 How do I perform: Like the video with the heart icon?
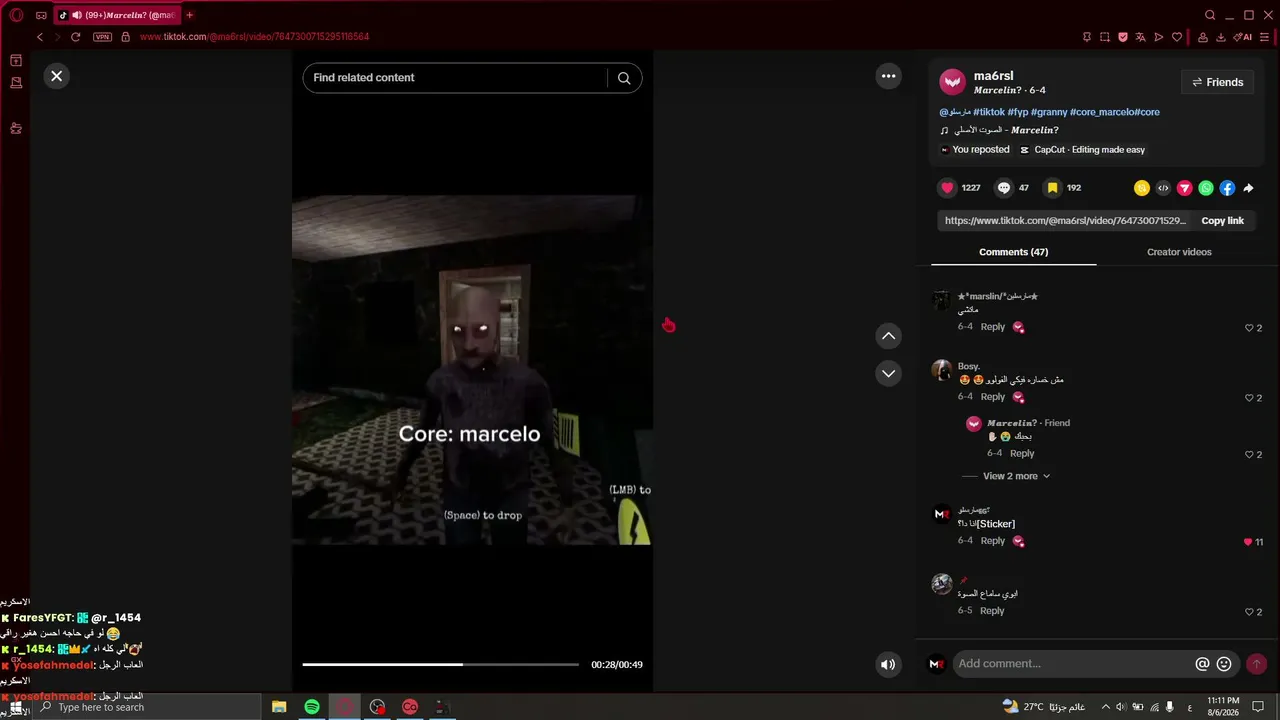(x=947, y=188)
